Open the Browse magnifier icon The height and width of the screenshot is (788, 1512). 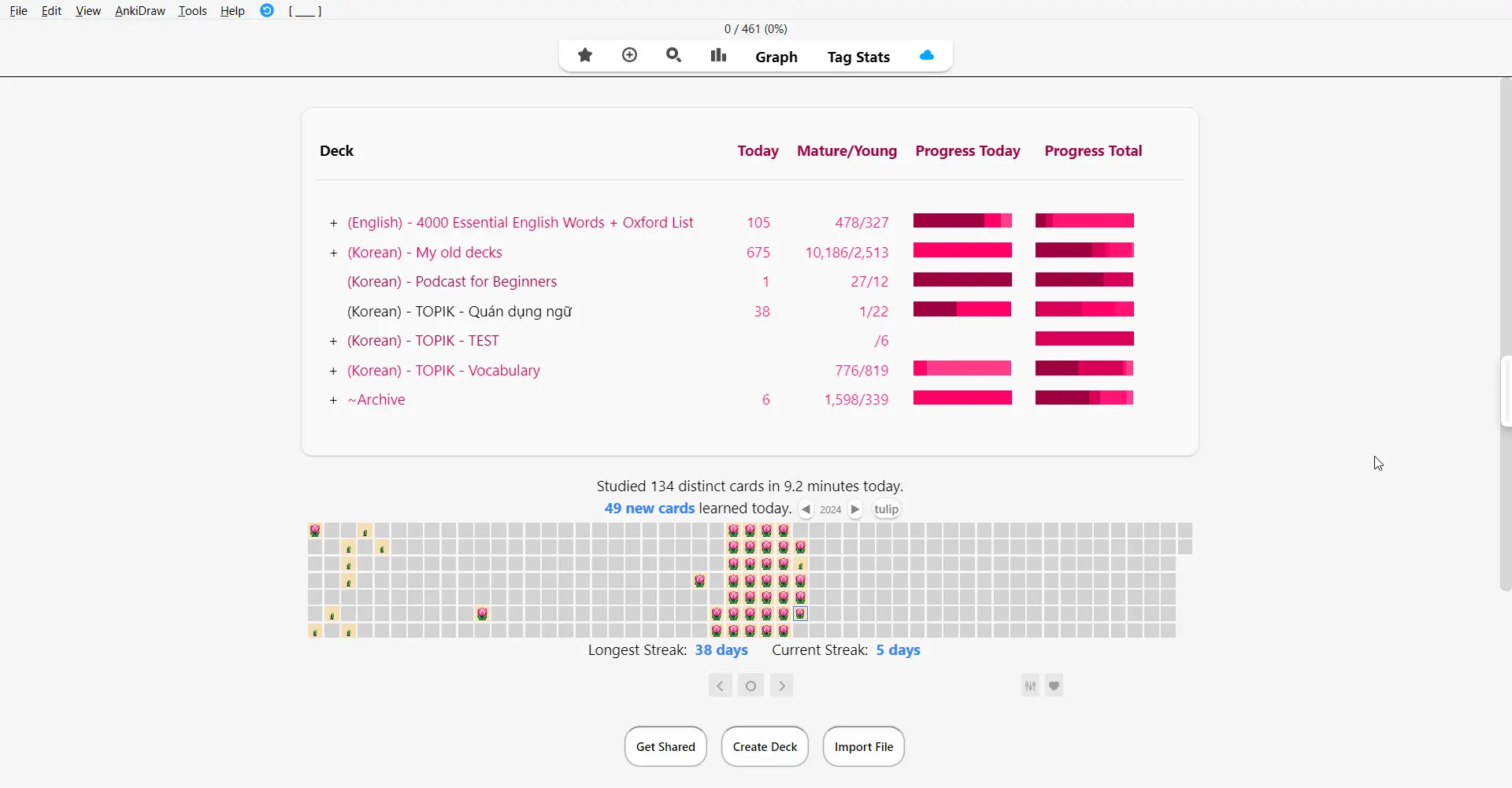(674, 55)
